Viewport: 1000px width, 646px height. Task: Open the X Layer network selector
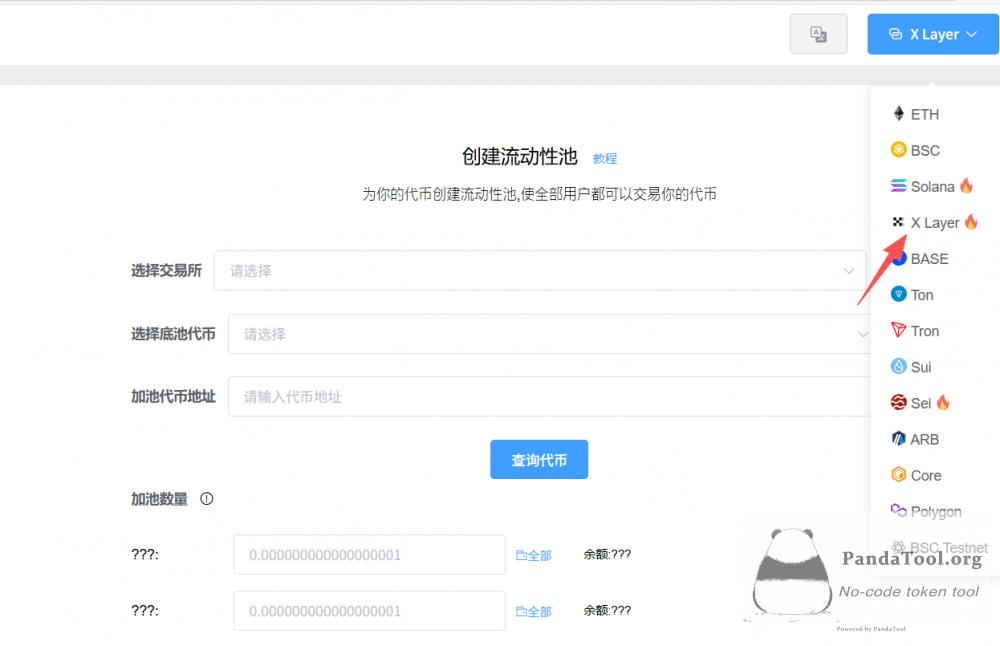pos(932,34)
